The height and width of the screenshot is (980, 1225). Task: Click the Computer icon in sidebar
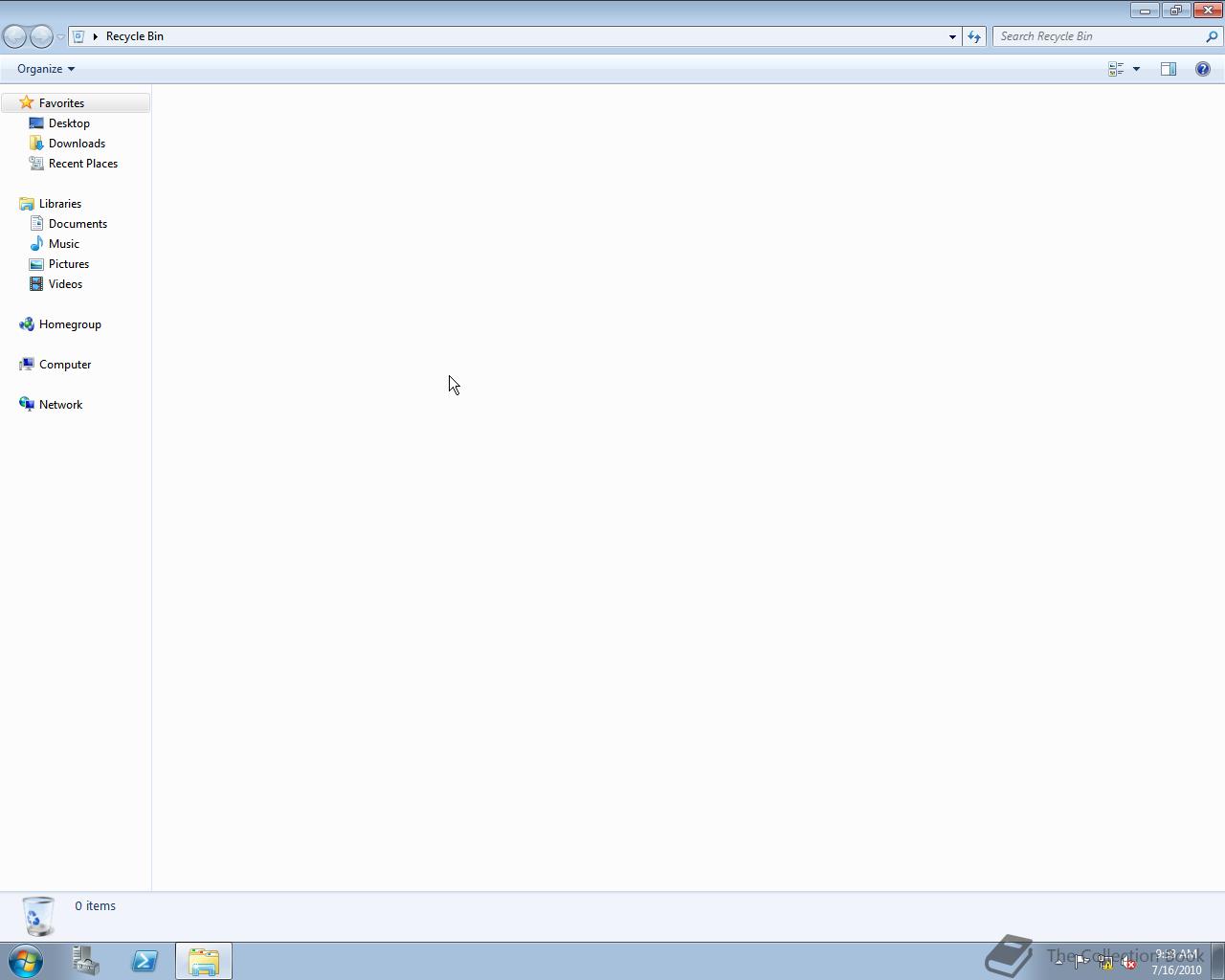tap(27, 364)
